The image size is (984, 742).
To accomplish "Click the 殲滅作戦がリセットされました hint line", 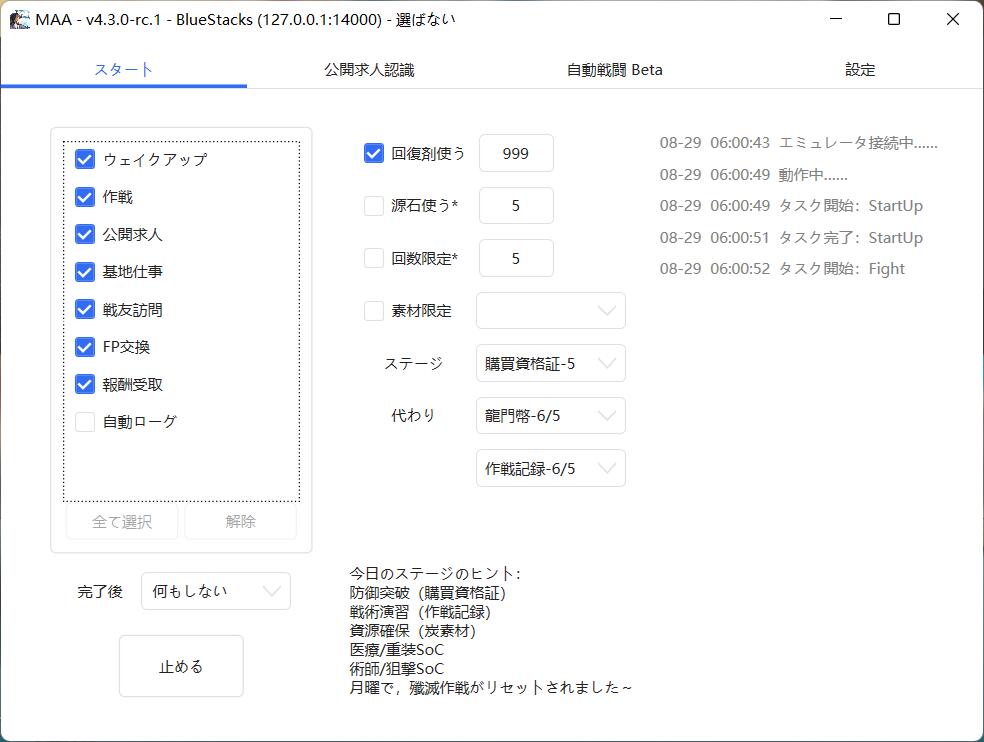I will [490, 687].
